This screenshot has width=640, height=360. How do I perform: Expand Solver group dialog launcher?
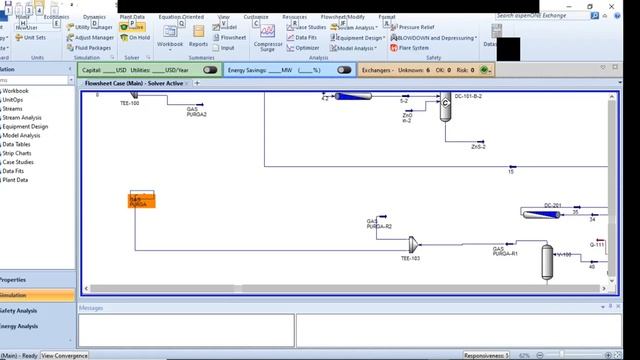(148, 58)
